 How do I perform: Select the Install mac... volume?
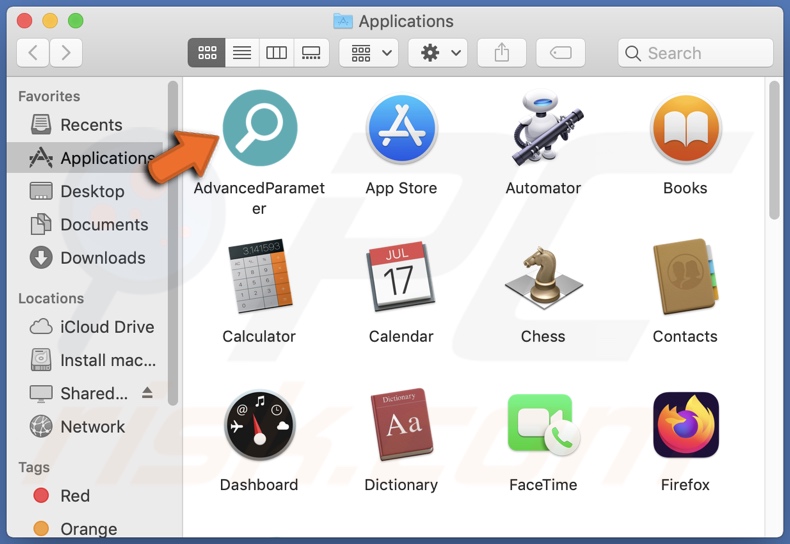click(x=86, y=360)
